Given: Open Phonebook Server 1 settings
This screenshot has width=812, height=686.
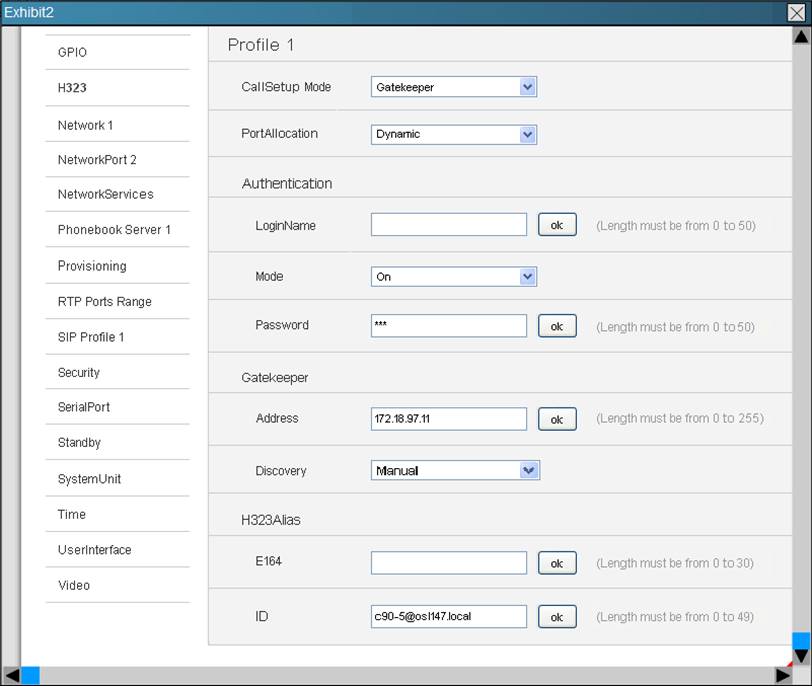Looking at the screenshot, I should [x=114, y=230].
